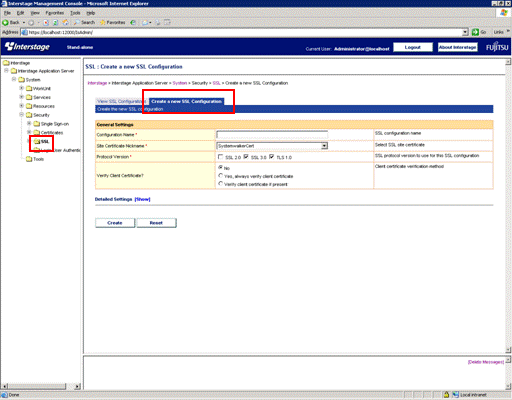Click the Mail envelope toolbar icon
512x400 pixels.
tap(145, 23)
